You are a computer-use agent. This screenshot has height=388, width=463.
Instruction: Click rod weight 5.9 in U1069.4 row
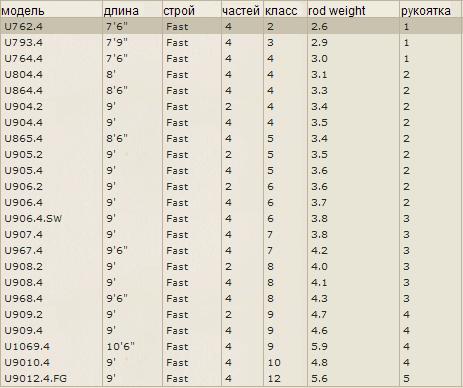(x=319, y=346)
